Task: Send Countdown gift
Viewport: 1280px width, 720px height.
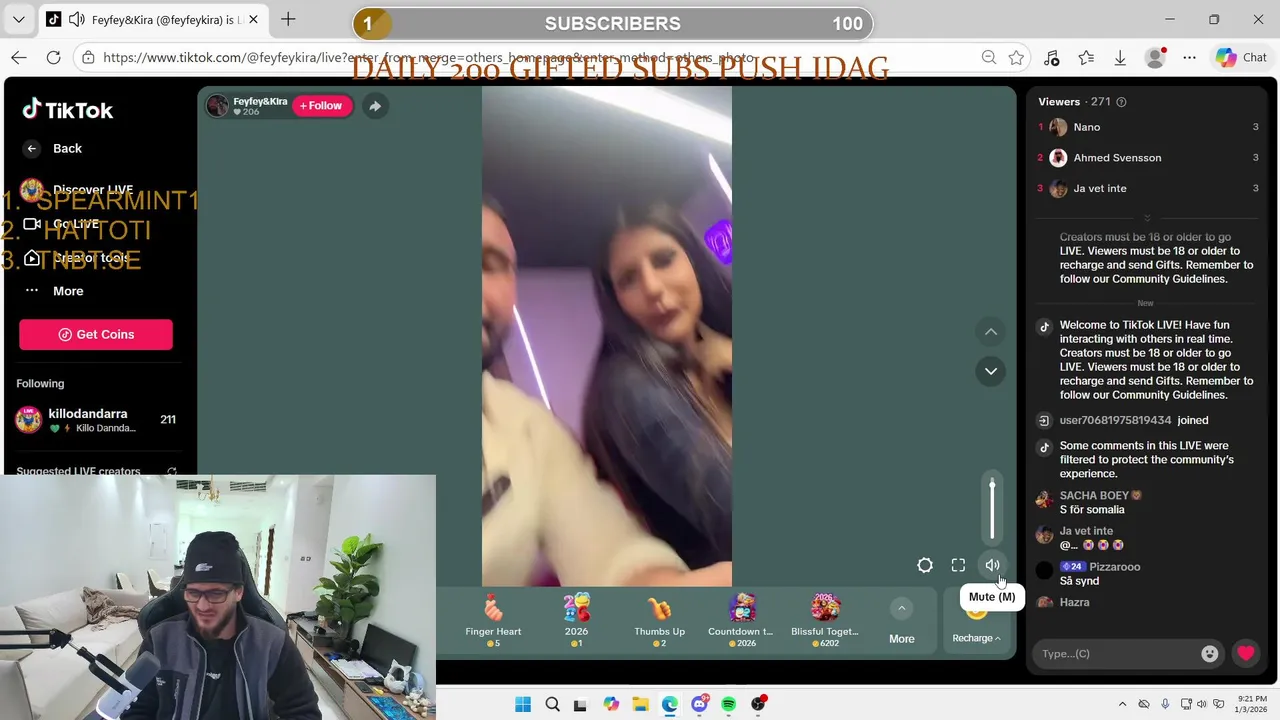Action: tap(741, 620)
